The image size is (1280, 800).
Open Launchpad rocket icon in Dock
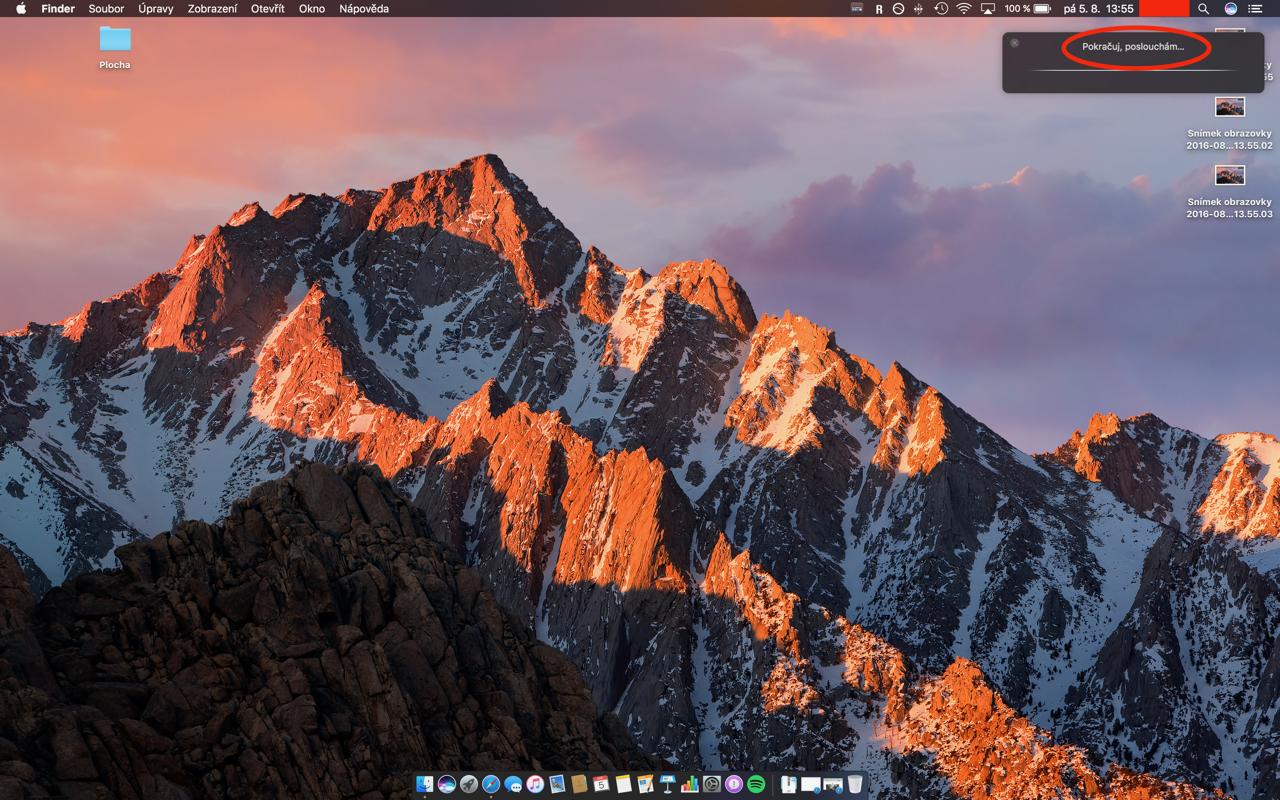469,785
